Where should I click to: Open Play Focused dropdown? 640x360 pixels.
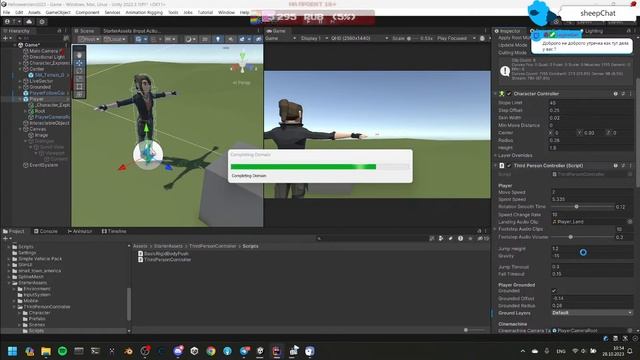[456, 38]
